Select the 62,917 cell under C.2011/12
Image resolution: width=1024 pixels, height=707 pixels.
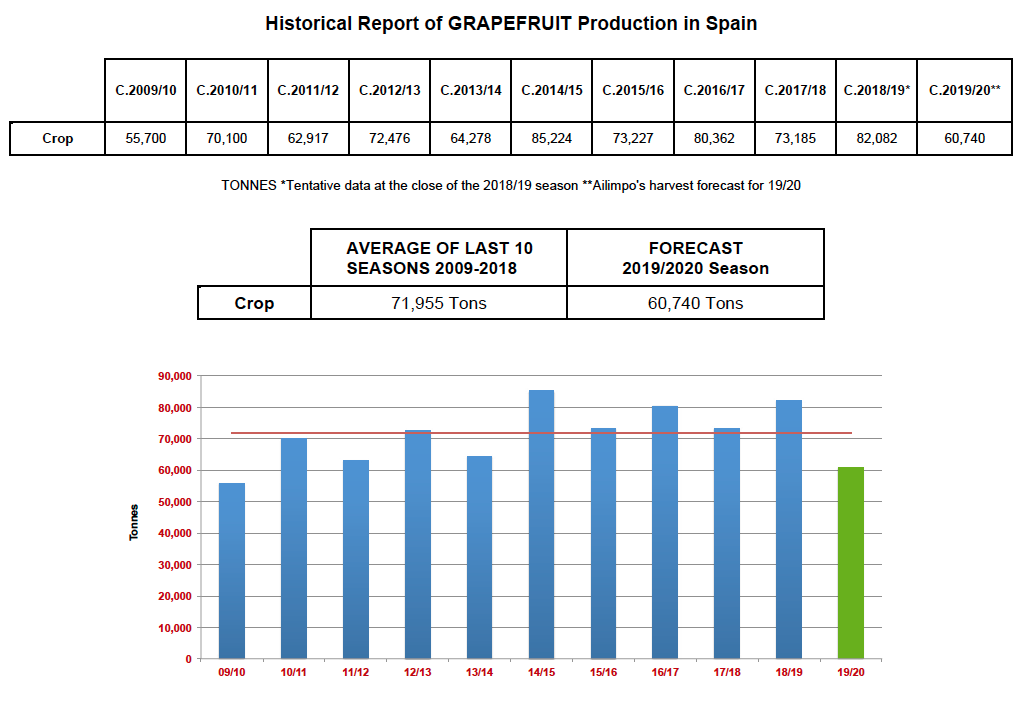[308, 138]
